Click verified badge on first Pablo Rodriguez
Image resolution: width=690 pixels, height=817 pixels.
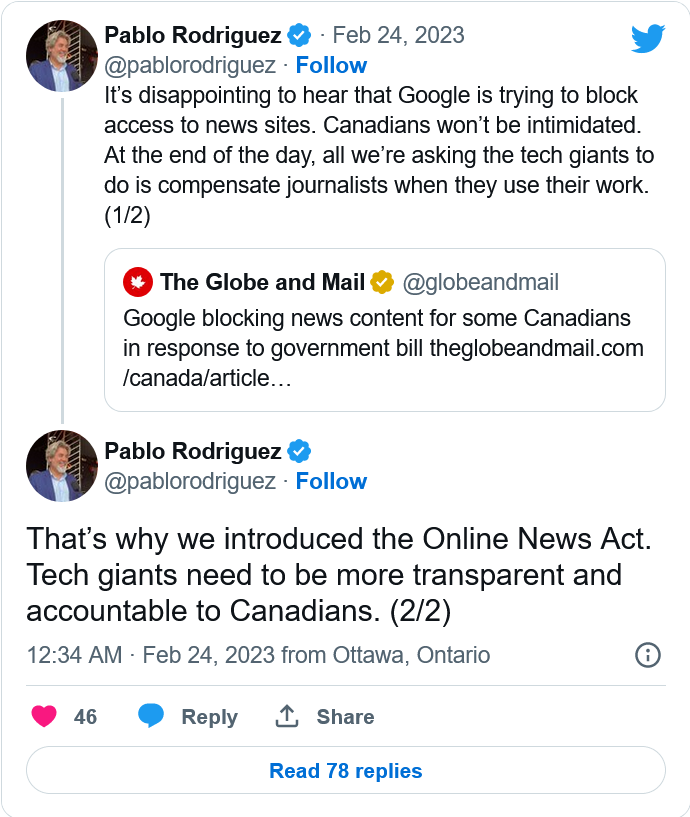point(299,35)
